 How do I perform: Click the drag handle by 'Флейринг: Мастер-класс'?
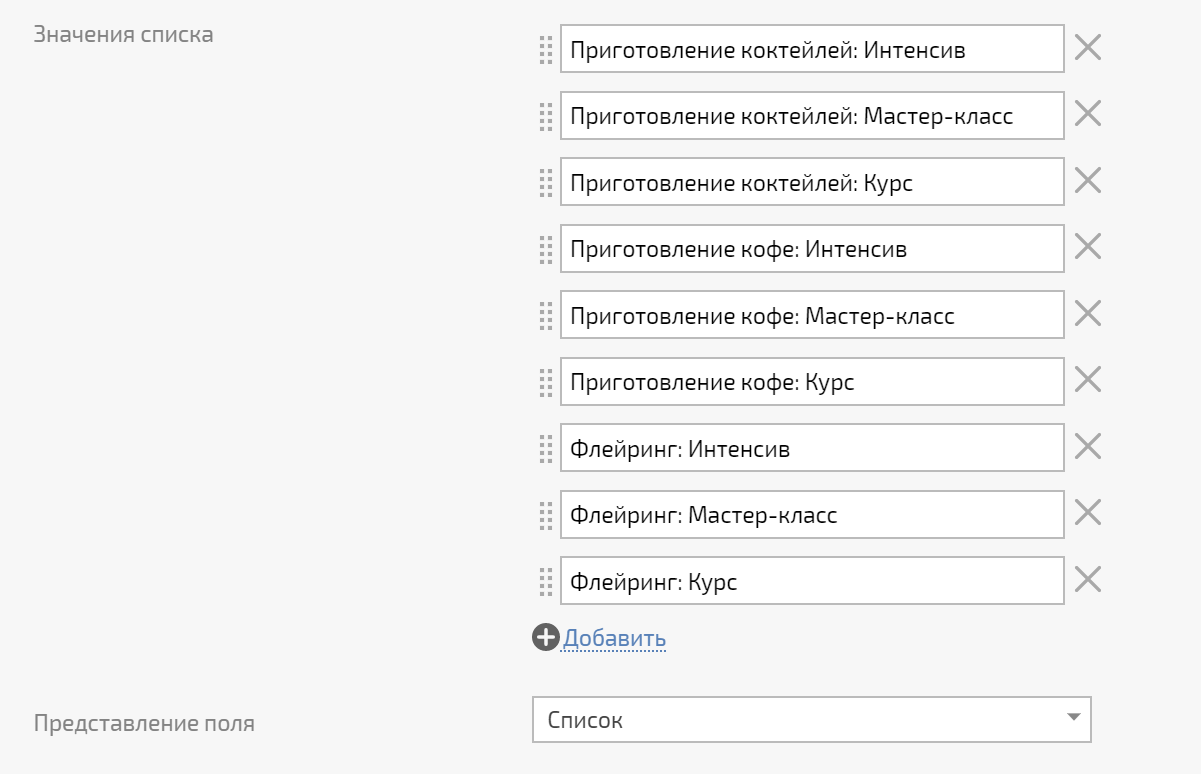546,515
